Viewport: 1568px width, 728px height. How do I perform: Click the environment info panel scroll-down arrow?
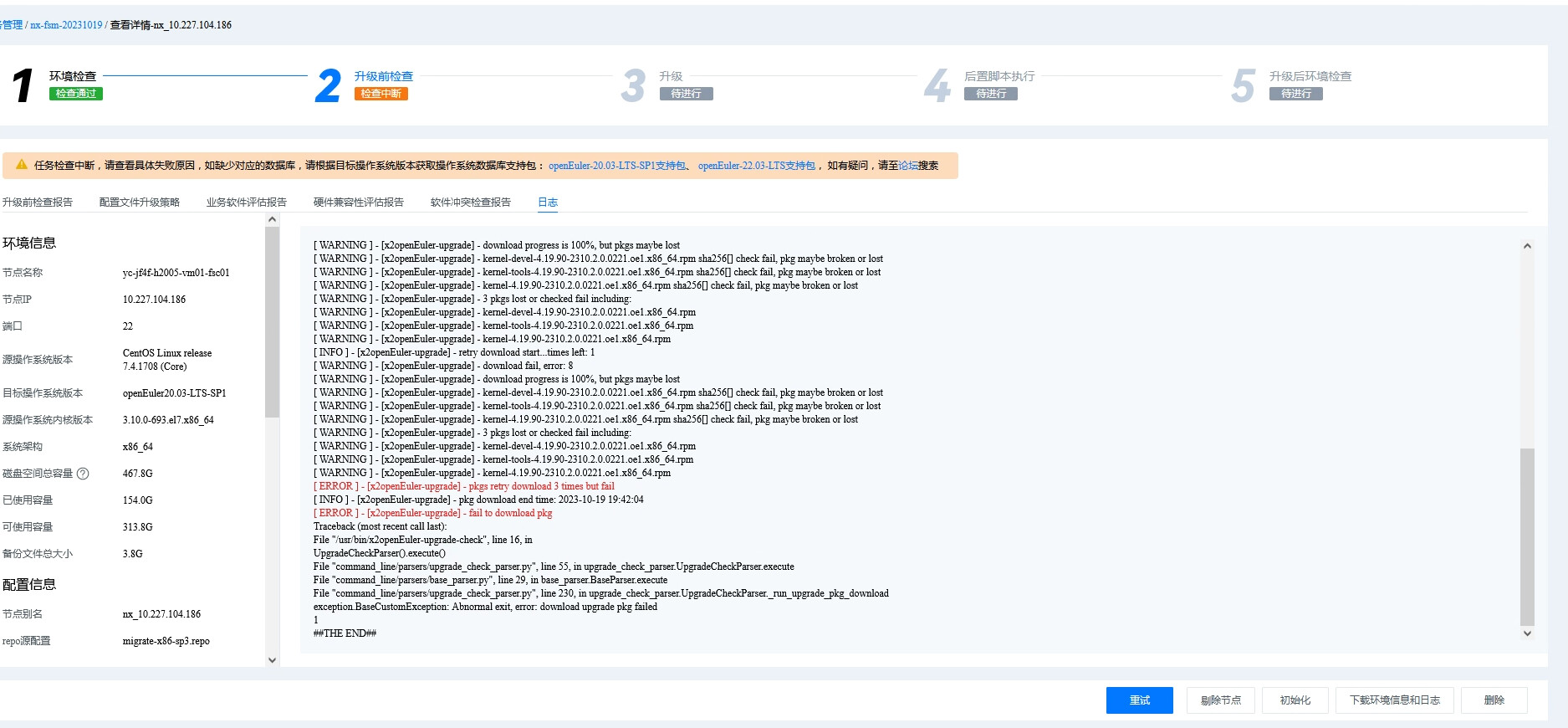pyautogui.click(x=272, y=659)
